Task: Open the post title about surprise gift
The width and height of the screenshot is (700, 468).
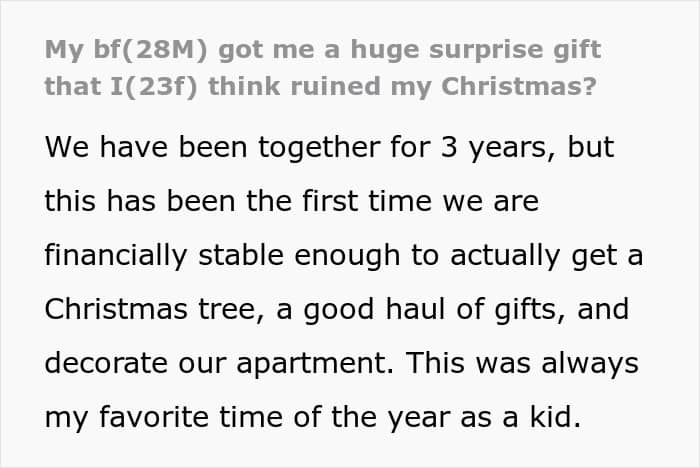Action: coord(322,68)
